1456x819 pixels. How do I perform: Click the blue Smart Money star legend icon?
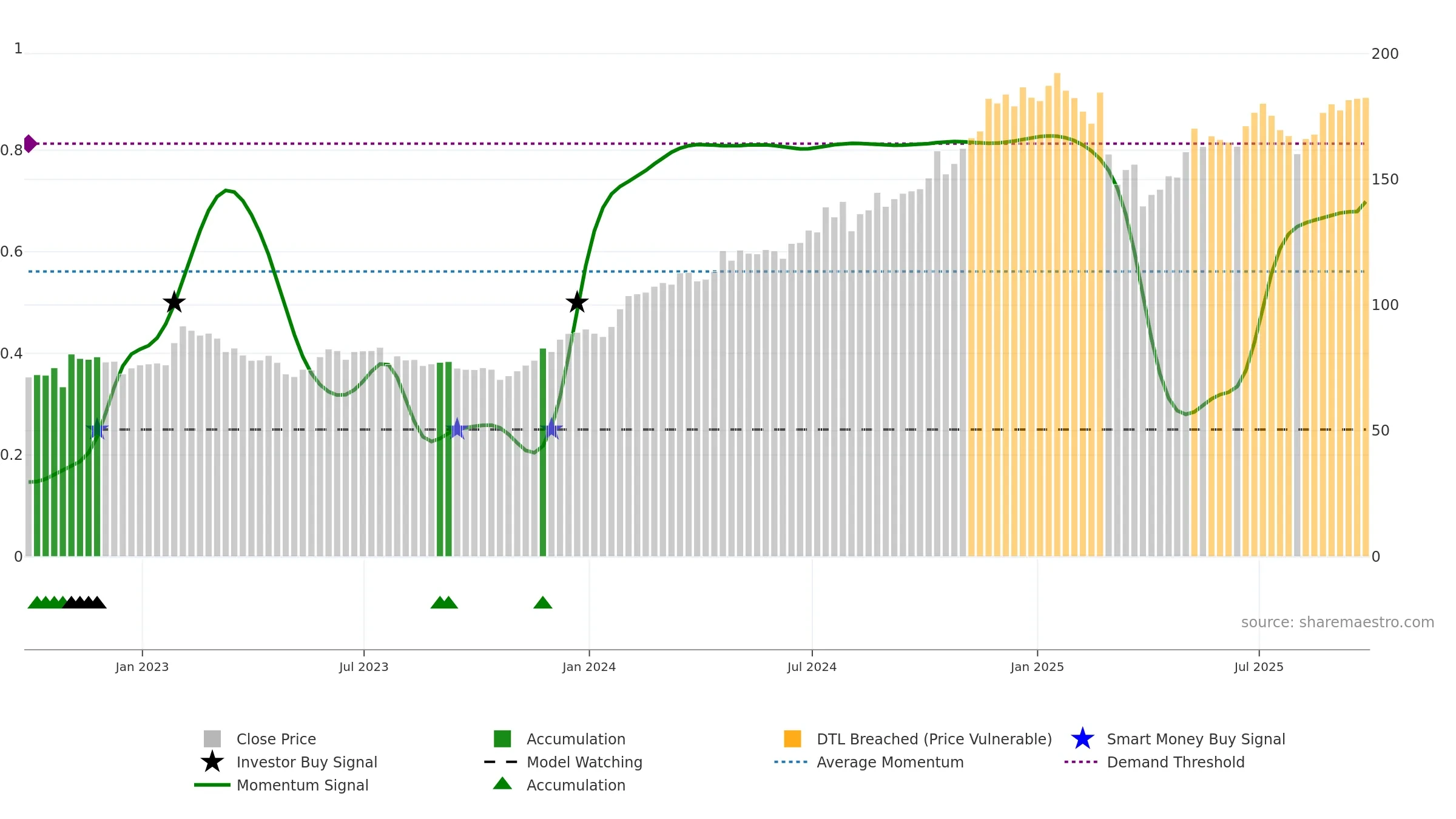pos(1082,739)
